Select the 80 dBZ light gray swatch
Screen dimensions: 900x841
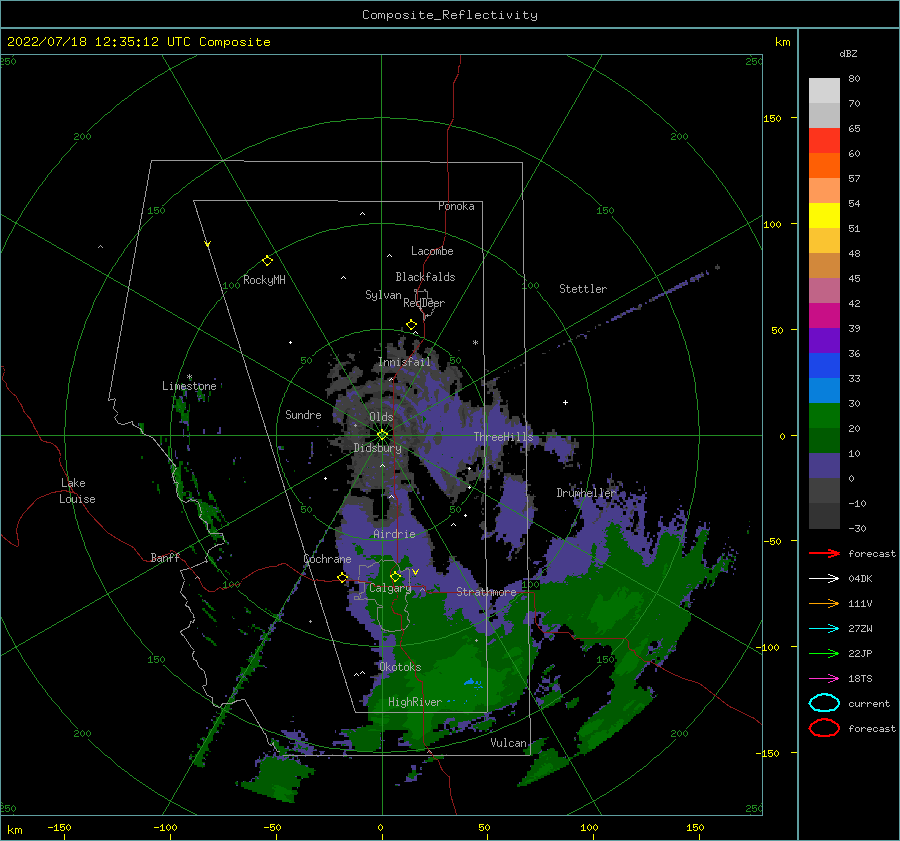tap(824, 90)
